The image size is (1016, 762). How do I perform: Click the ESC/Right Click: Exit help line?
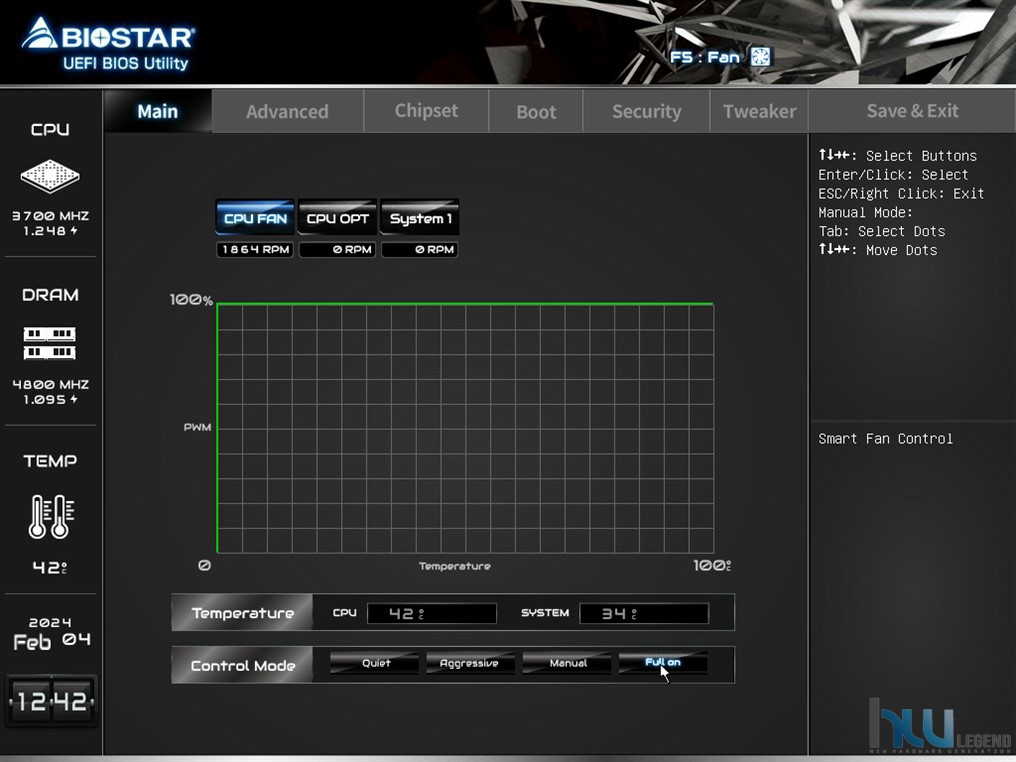click(901, 194)
